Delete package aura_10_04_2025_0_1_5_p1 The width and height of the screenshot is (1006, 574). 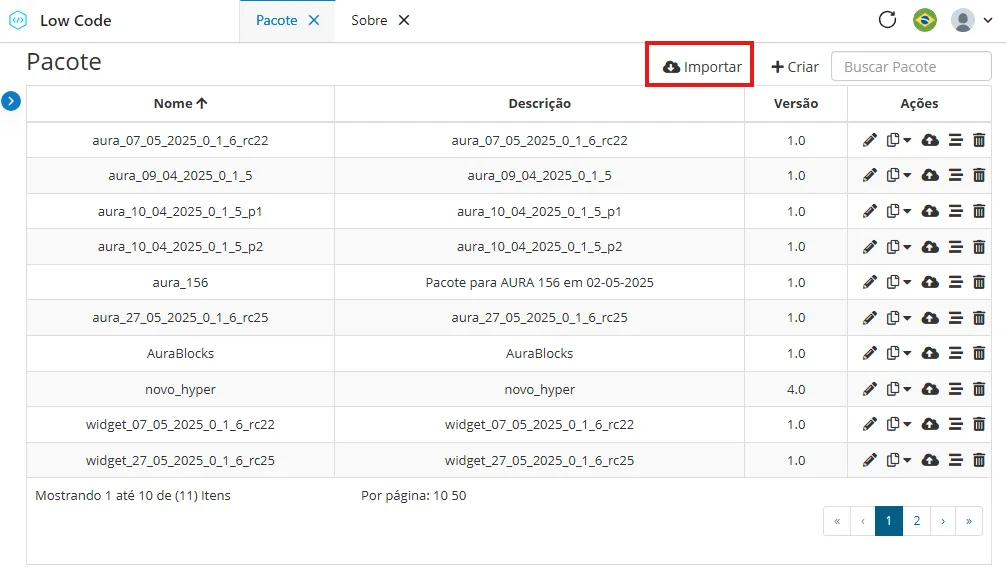point(979,211)
